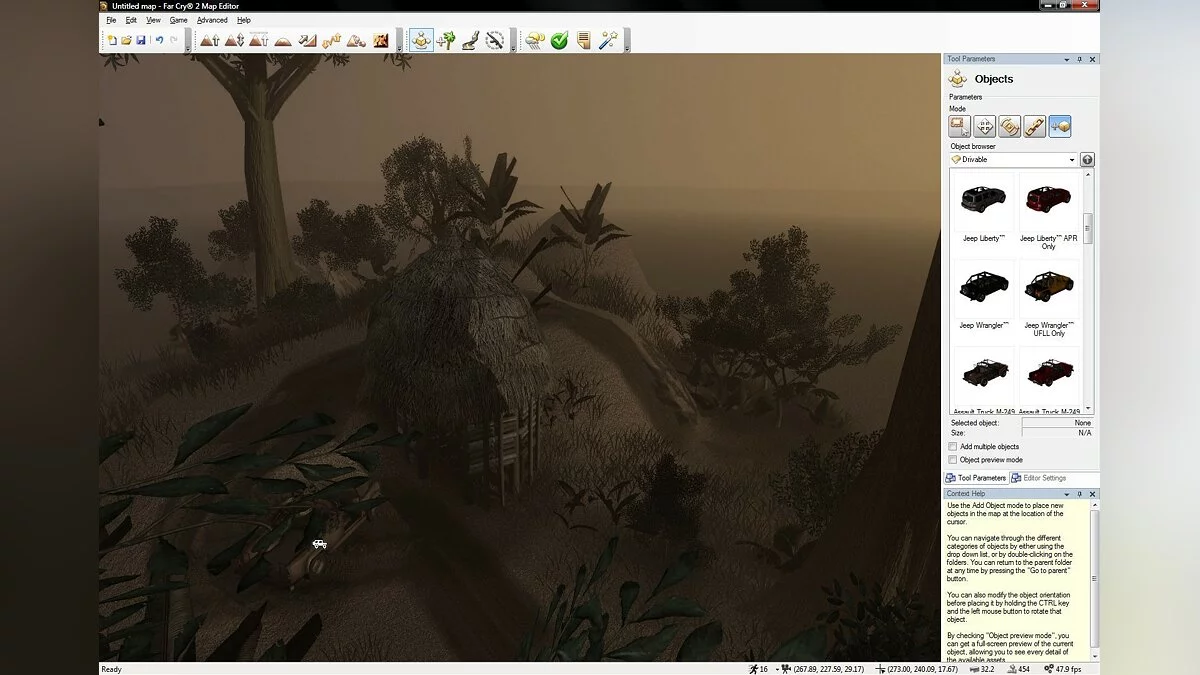
Task: Select the Texture painting tool
Action: coord(380,40)
